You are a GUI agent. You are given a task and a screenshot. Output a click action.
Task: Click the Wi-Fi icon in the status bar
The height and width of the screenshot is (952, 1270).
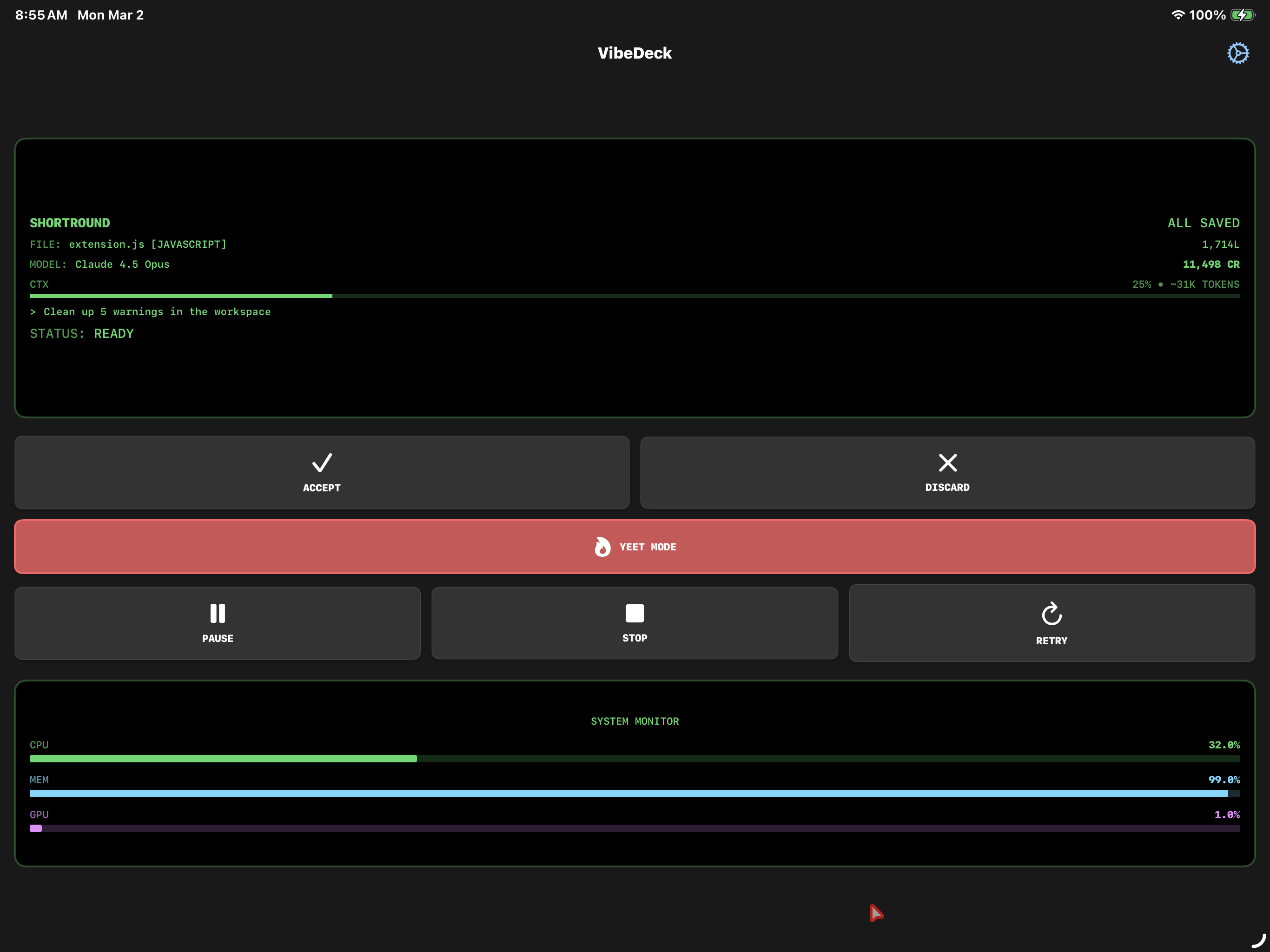coord(1177,15)
